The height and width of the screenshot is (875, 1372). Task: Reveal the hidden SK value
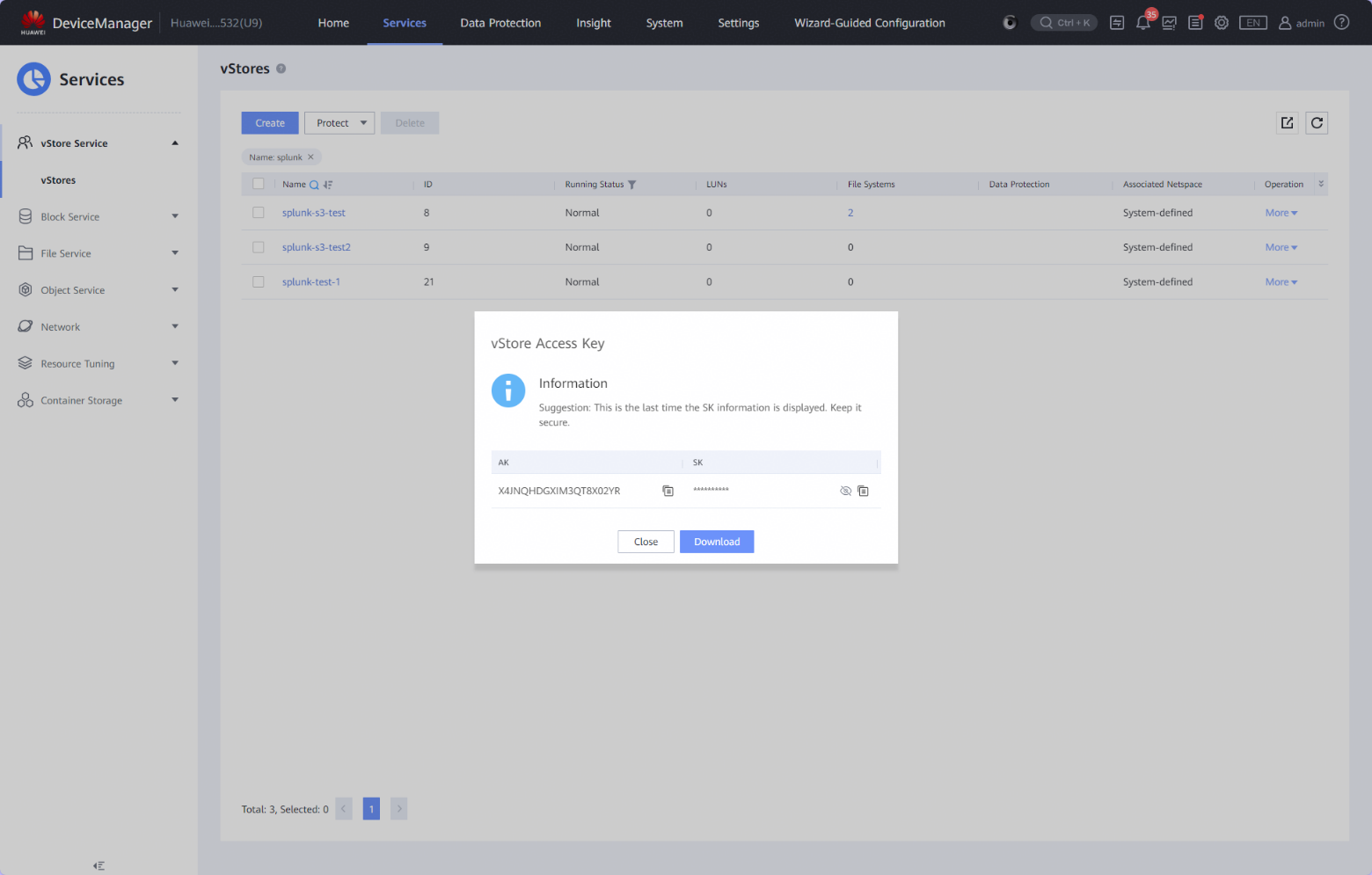coord(845,491)
